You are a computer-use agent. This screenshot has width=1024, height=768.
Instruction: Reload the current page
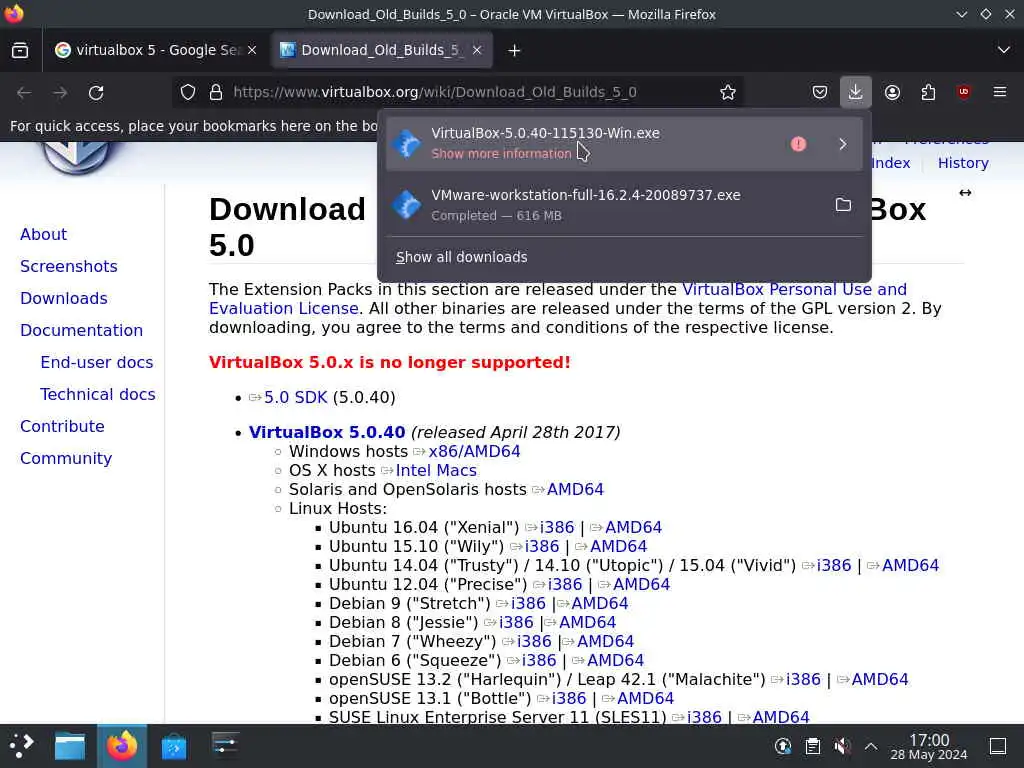[x=96, y=92]
